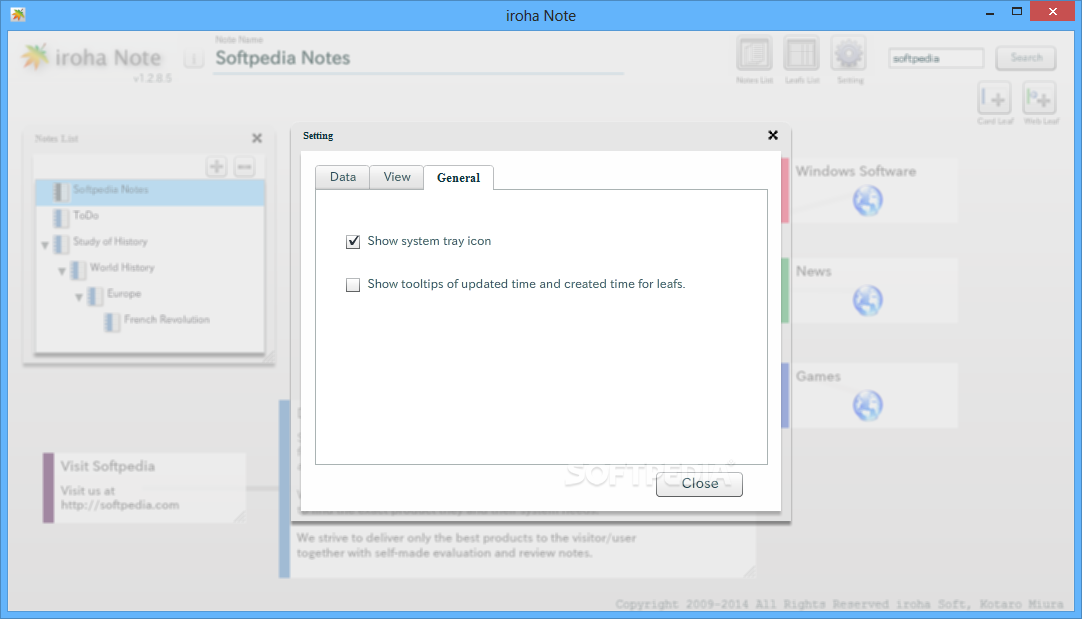Click the News leaf title
The width and height of the screenshot is (1082, 619).
click(x=814, y=271)
